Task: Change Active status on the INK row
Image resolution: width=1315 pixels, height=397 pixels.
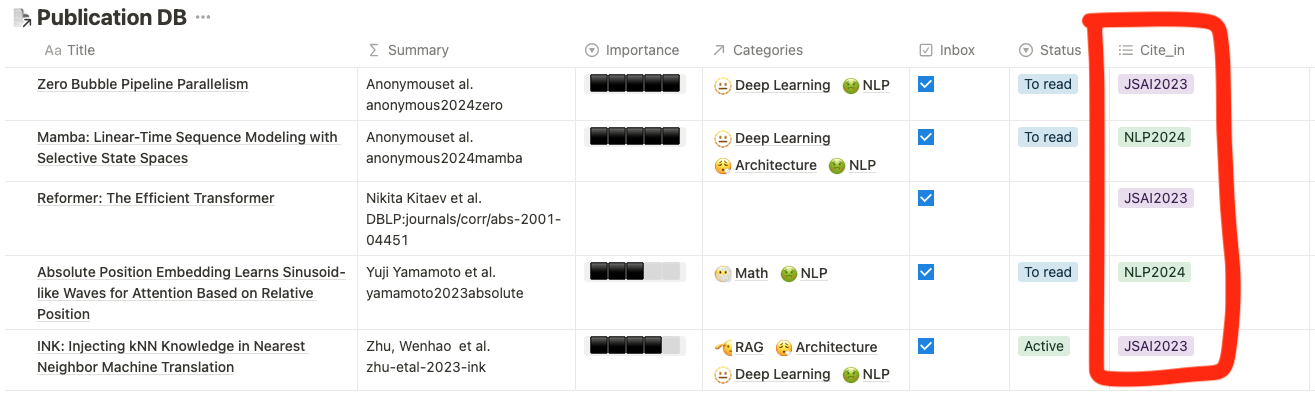Action: [x=1044, y=346]
